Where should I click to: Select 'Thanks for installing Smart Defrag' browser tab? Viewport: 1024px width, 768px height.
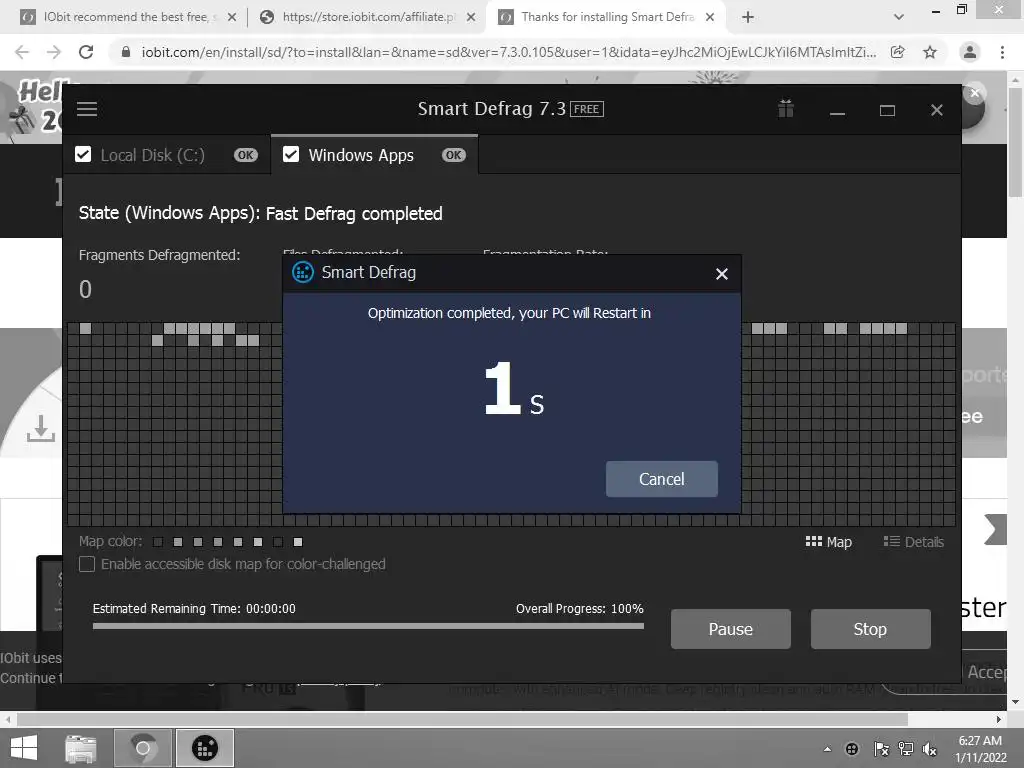607,17
